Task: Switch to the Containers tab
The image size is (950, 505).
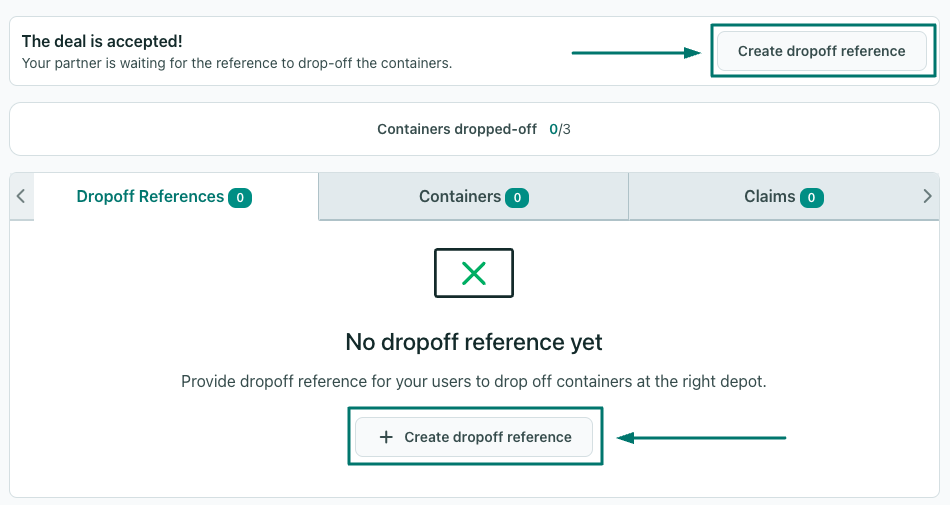Action: coord(473,196)
